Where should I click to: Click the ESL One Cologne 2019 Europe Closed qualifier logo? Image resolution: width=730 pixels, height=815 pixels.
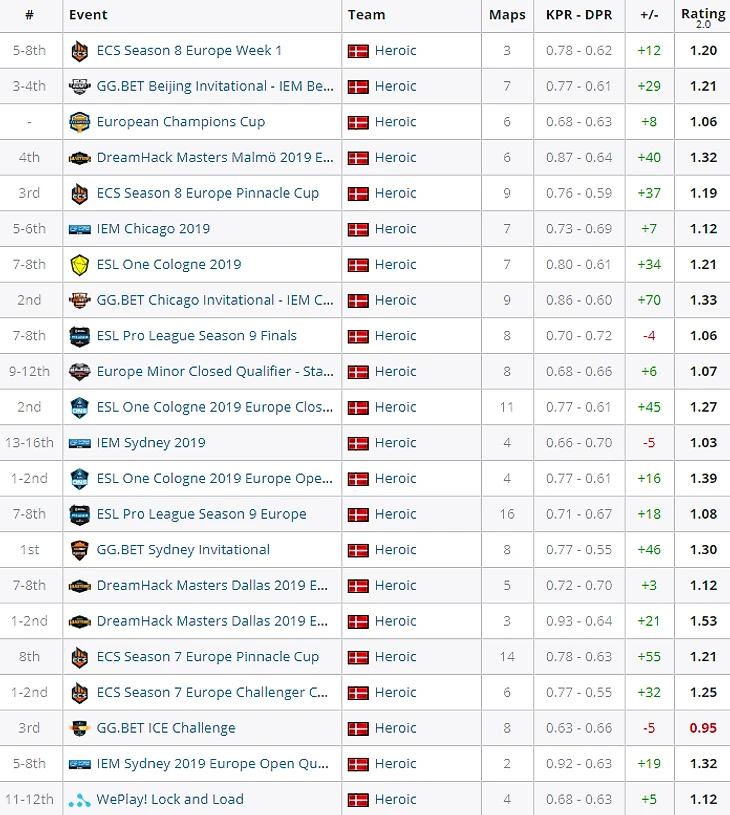click(80, 408)
